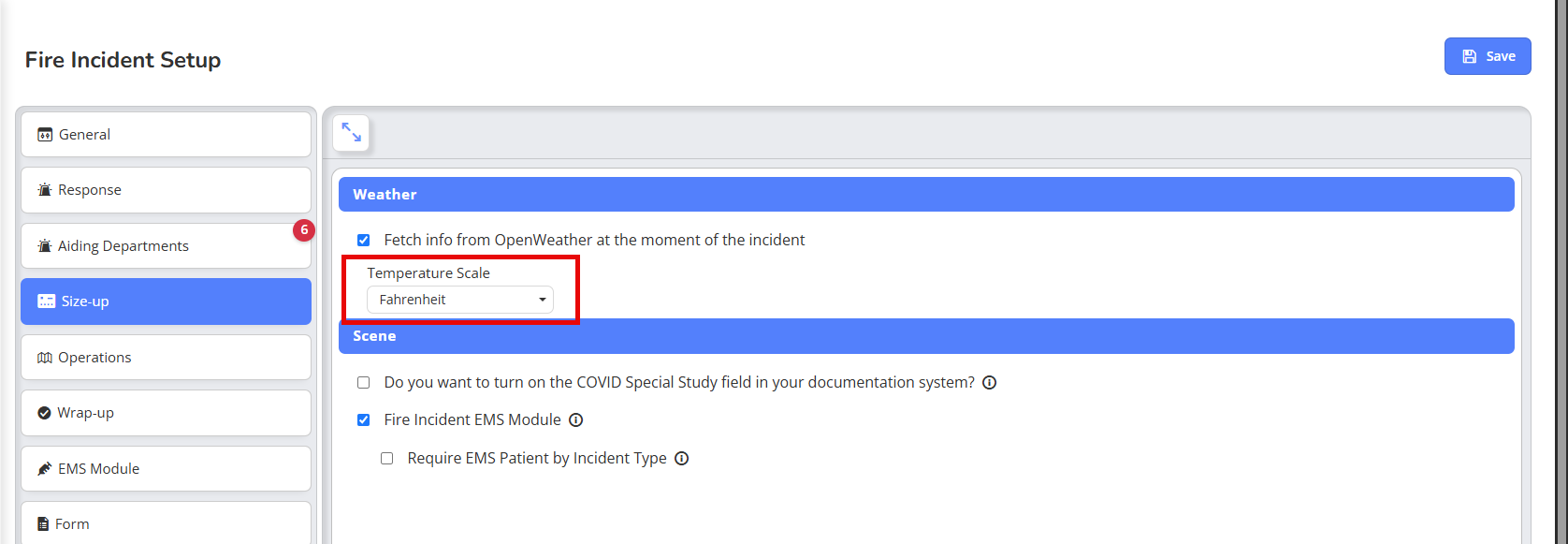The width and height of the screenshot is (1568, 544).
Task: Check Require EMS Patient by Incident Type
Action: (x=387, y=459)
